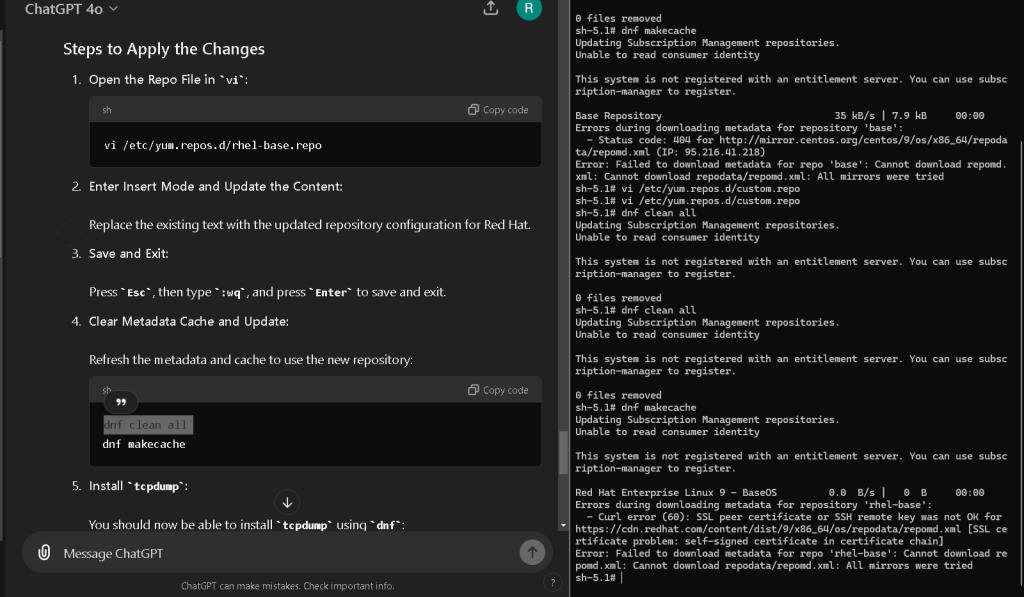Screen dimensions: 1024x597
Task: Click the terminal line 'Red Hat Enterprise Linux 9 - BaseOS'
Action: click(x=676, y=492)
